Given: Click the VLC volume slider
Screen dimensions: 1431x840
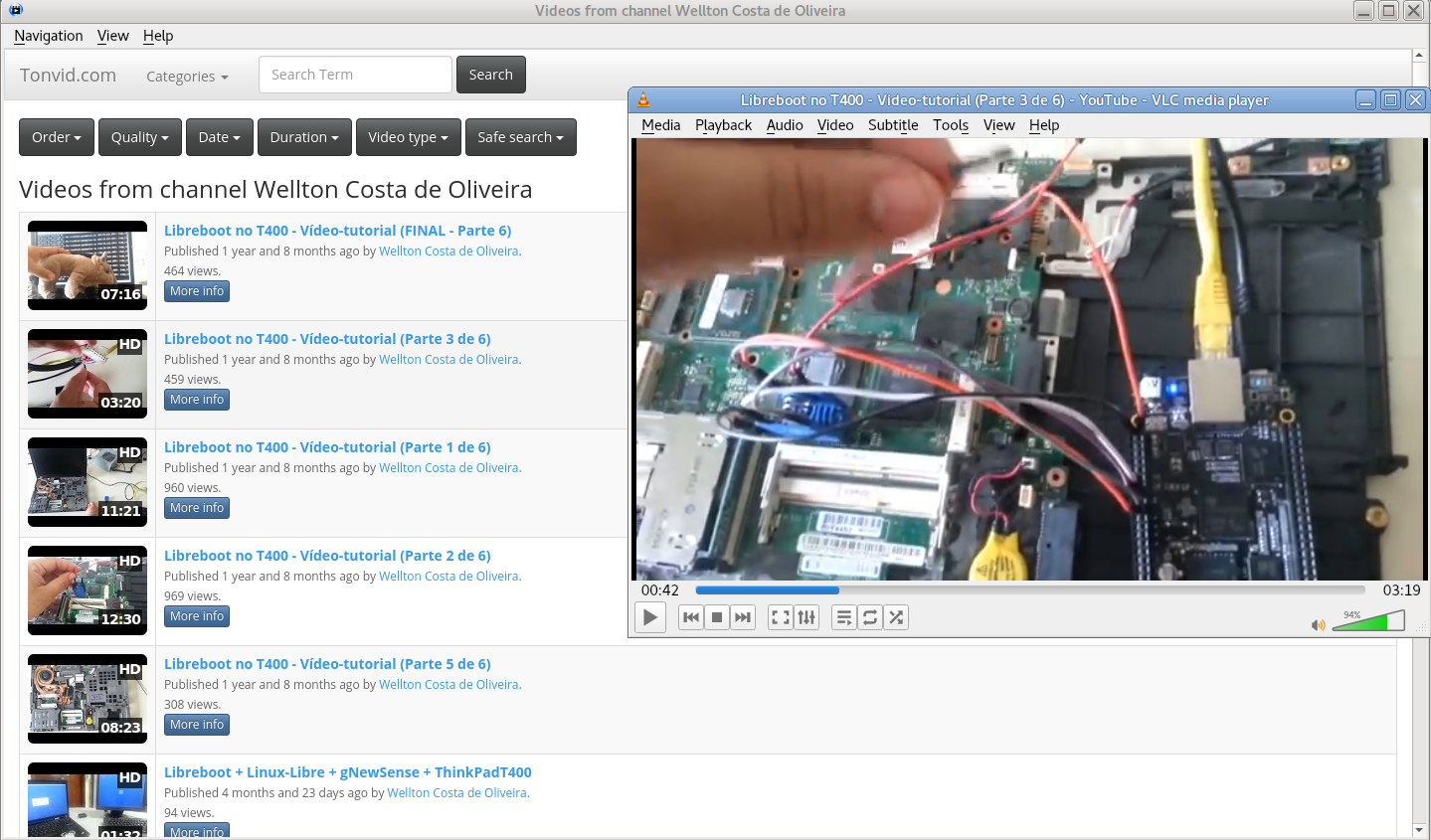Looking at the screenshot, I should (1369, 622).
